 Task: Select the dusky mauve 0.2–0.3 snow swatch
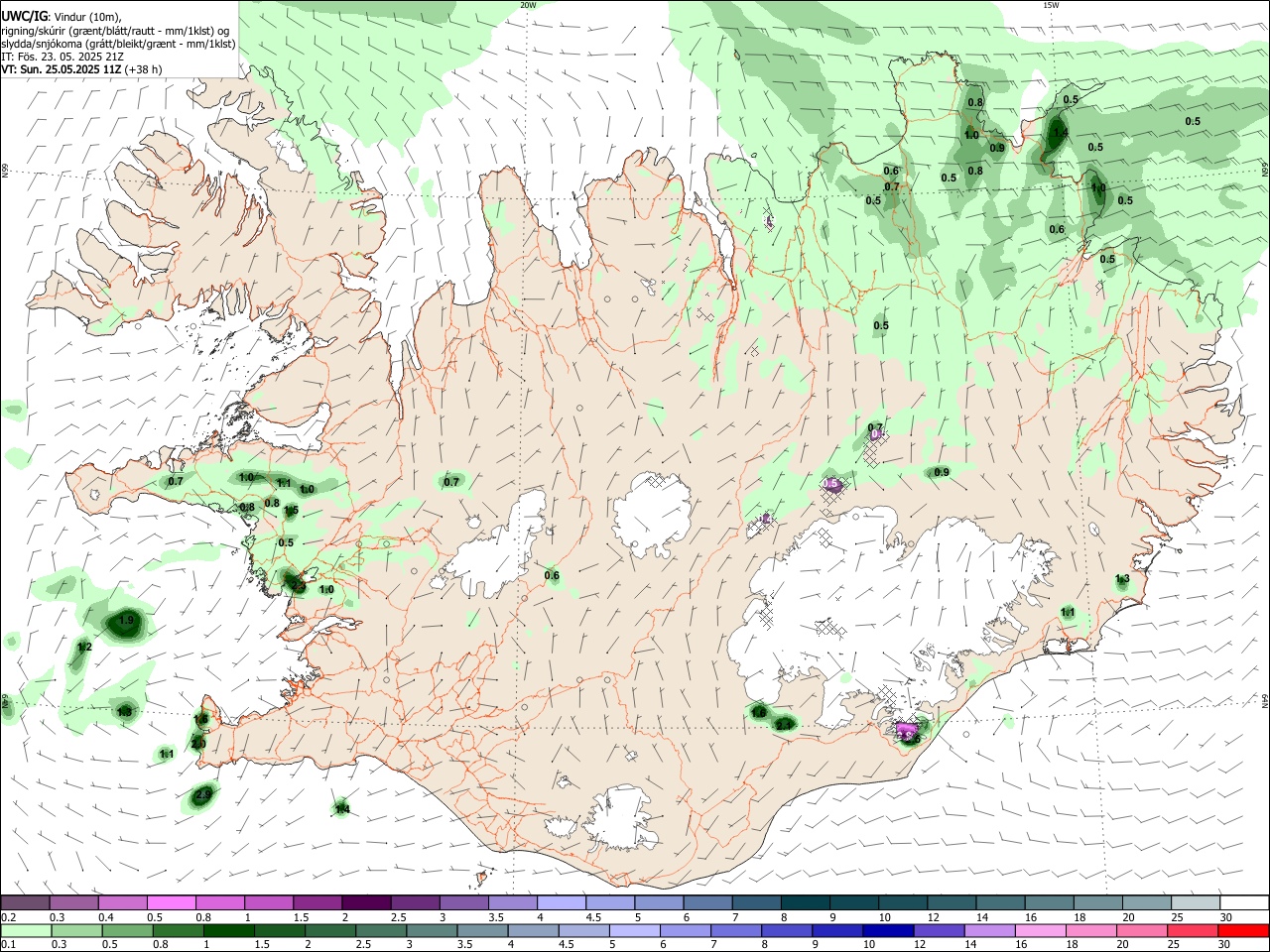tap(25, 903)
